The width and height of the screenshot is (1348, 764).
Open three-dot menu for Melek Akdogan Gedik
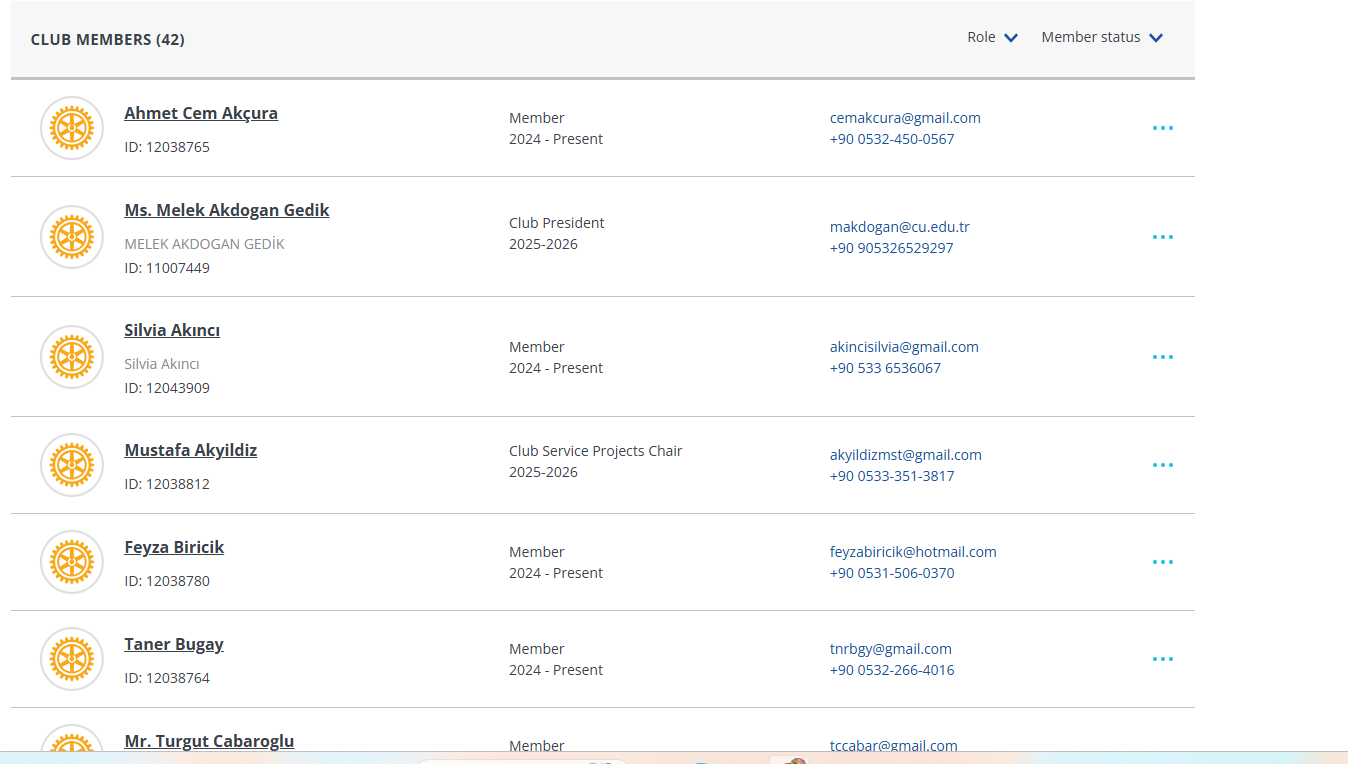coord(1162,237)
